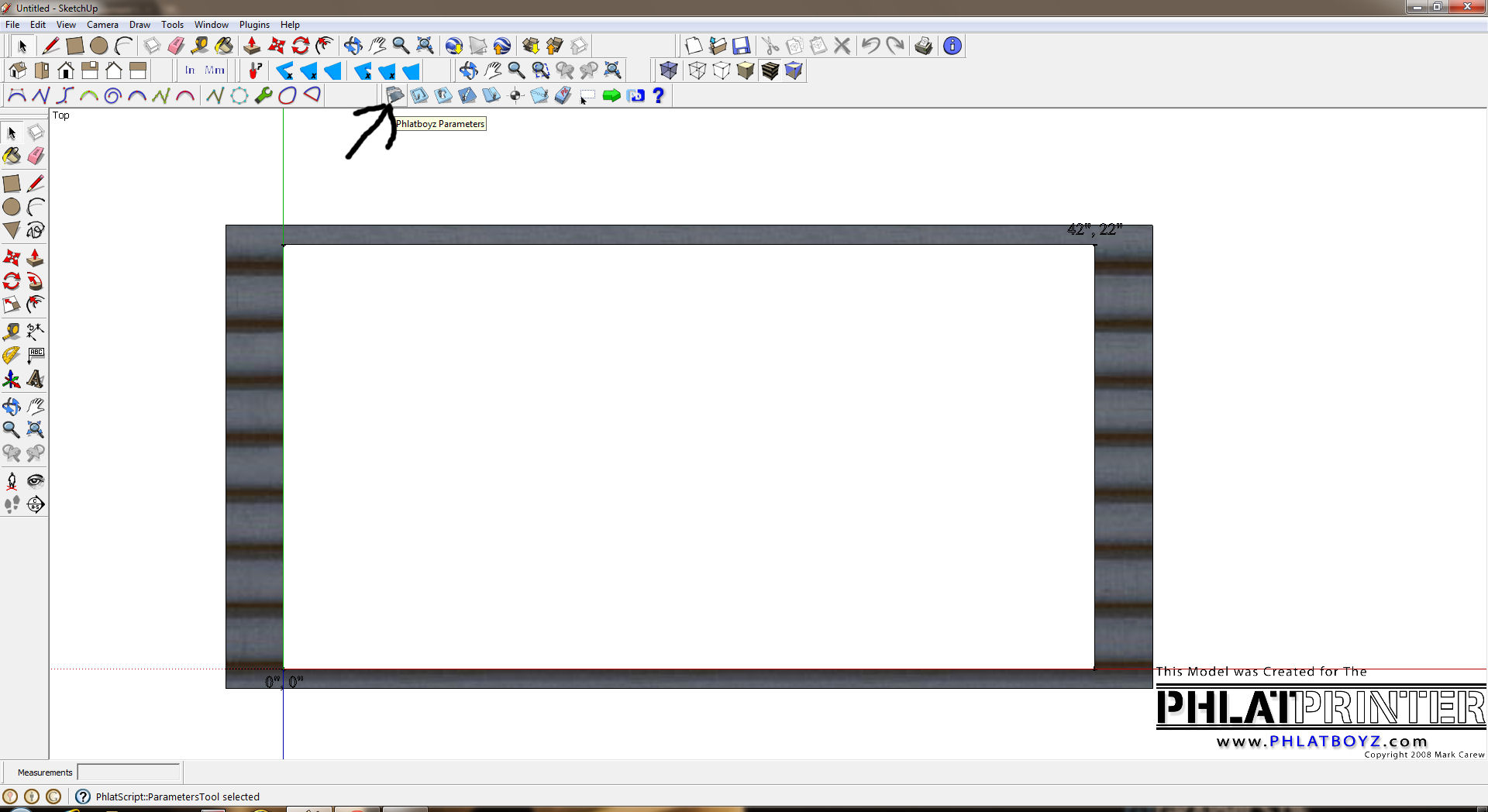Viewport: 1488px width, 812px height.
Task: Click the Measurements input box
Action: tap(129, 772)
